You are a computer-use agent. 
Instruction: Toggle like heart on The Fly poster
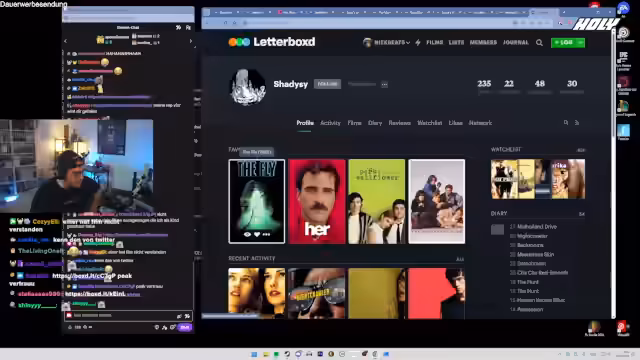click(257, 234)
